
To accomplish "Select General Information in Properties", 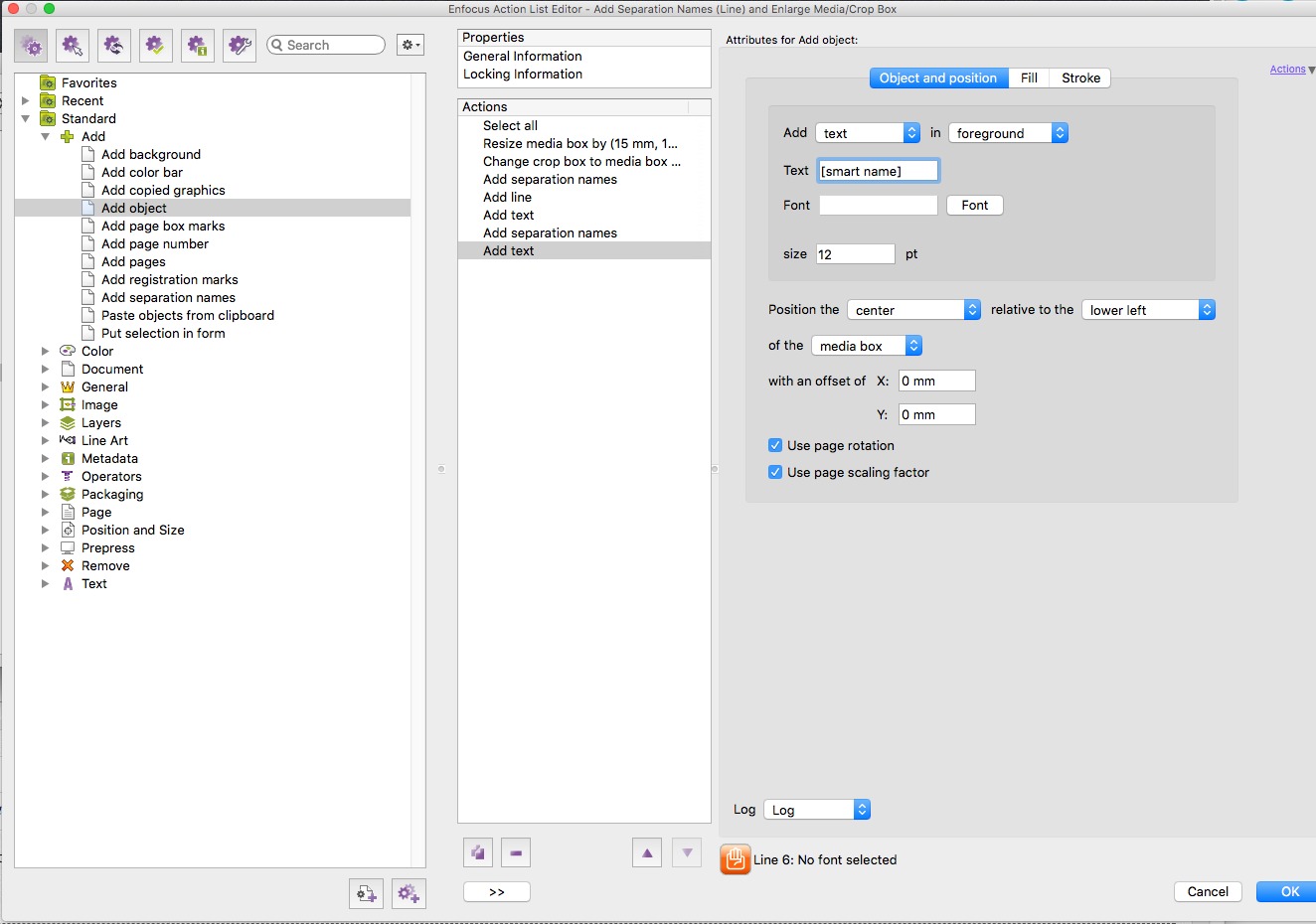I will pos(523,56).
